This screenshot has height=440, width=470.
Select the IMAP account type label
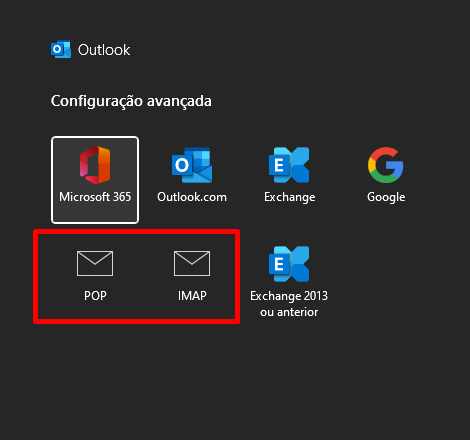(192, 296)
